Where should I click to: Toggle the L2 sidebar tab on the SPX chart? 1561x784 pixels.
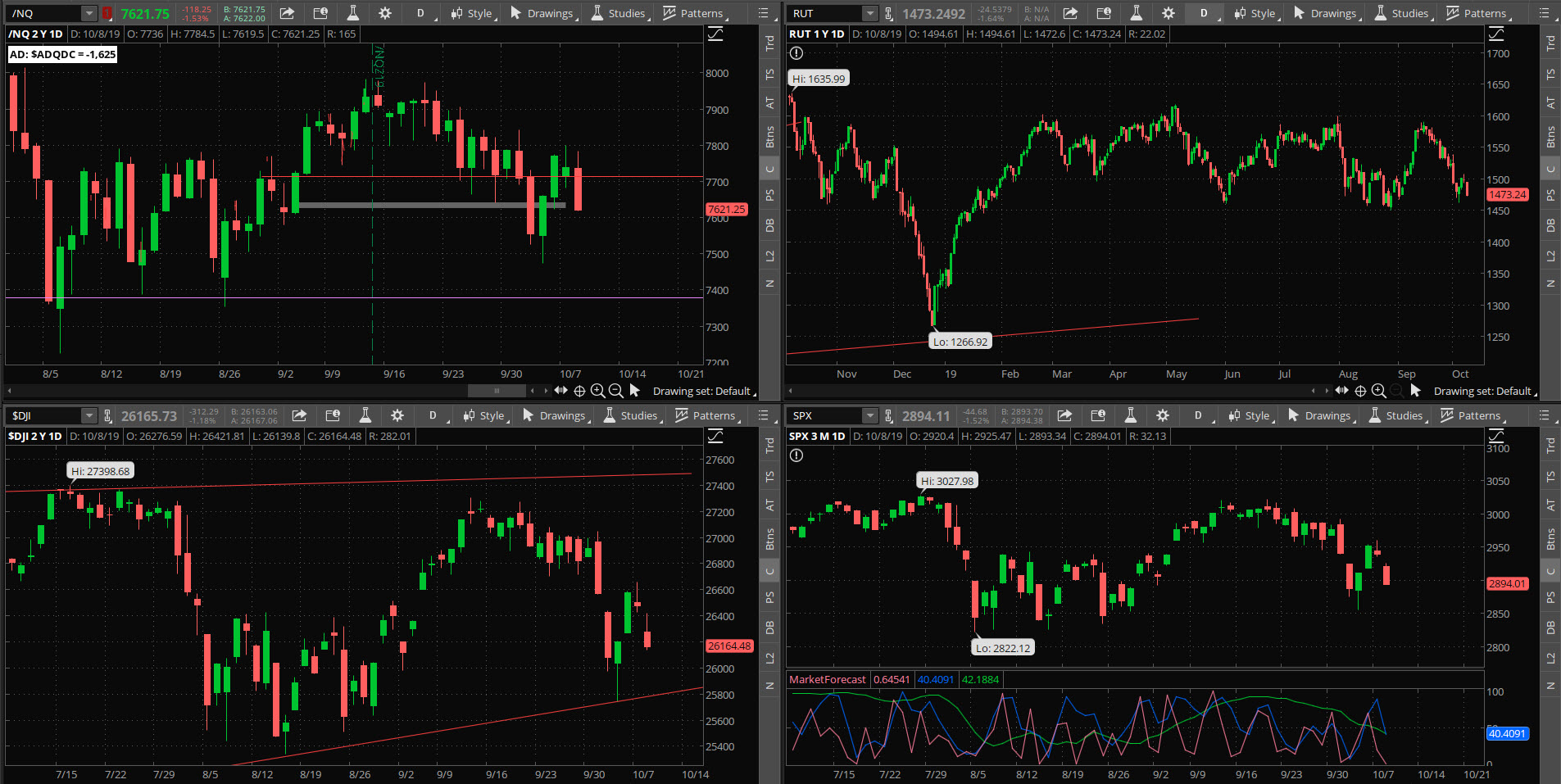1550,658
